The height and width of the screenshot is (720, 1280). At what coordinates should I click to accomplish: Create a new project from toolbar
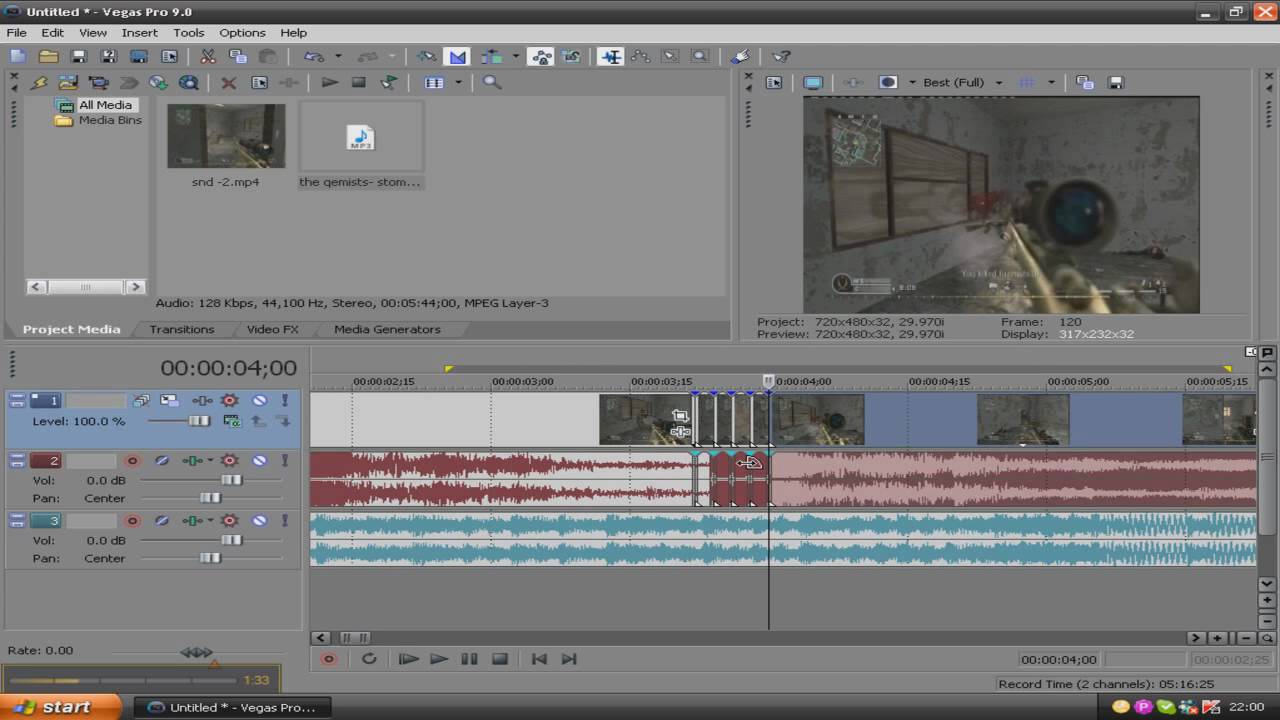[18, 57]
